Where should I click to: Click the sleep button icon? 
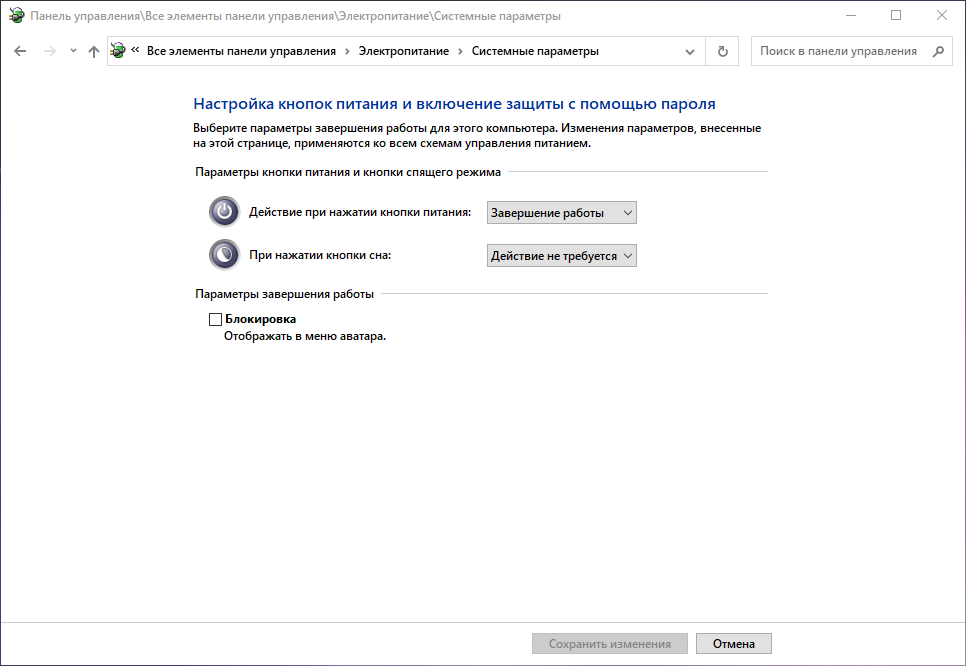pyautogui.click(x=223, y=254)
